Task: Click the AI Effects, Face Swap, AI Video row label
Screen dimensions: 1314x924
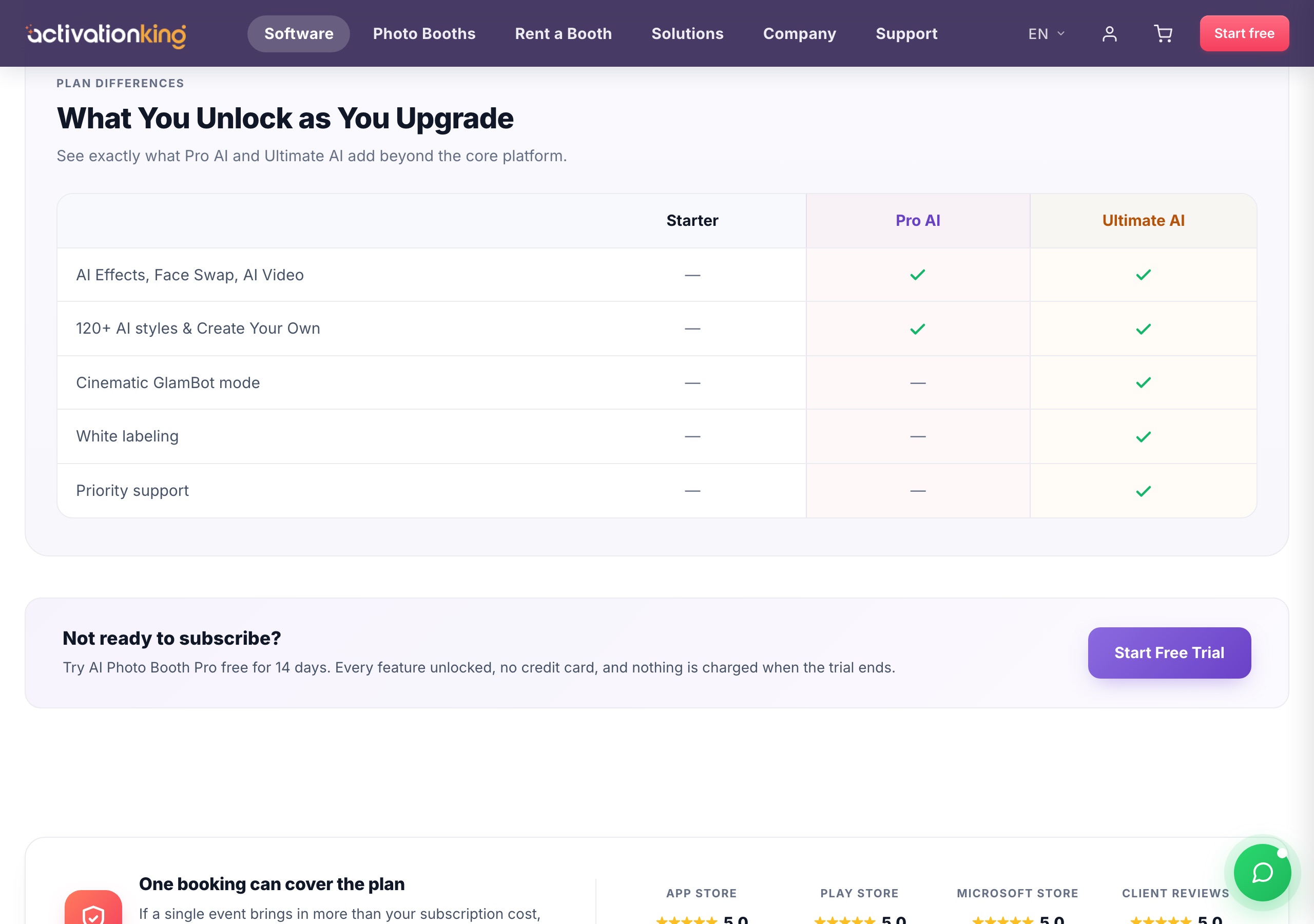Action: click(189, 275)
